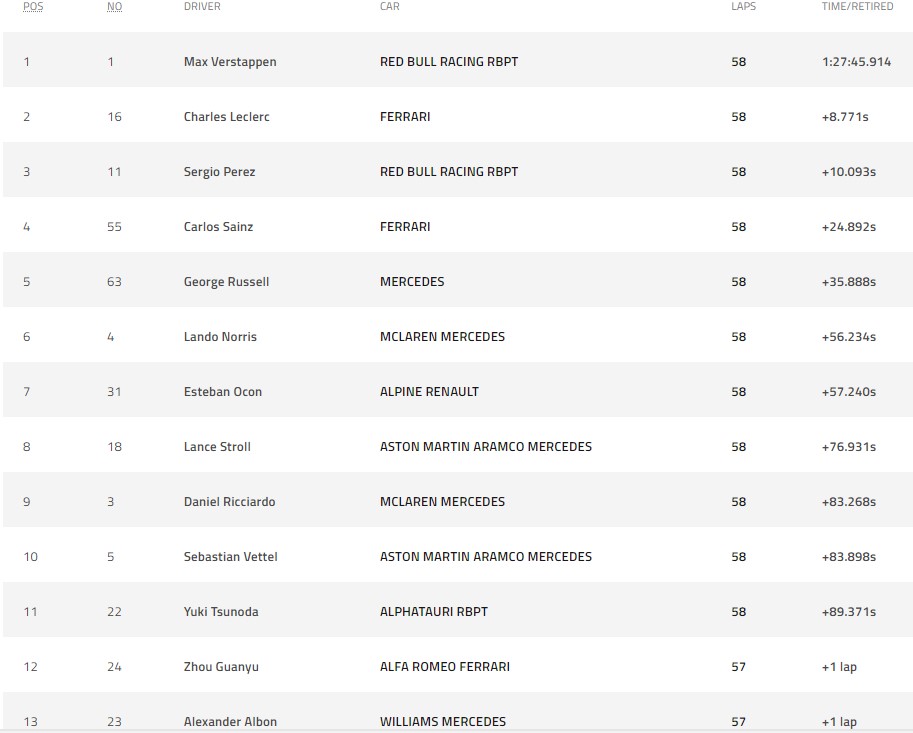The height and width of the screenshot is (733, 913).
Task: Click Carlos Sainz in results
Action: click(218, 226)
